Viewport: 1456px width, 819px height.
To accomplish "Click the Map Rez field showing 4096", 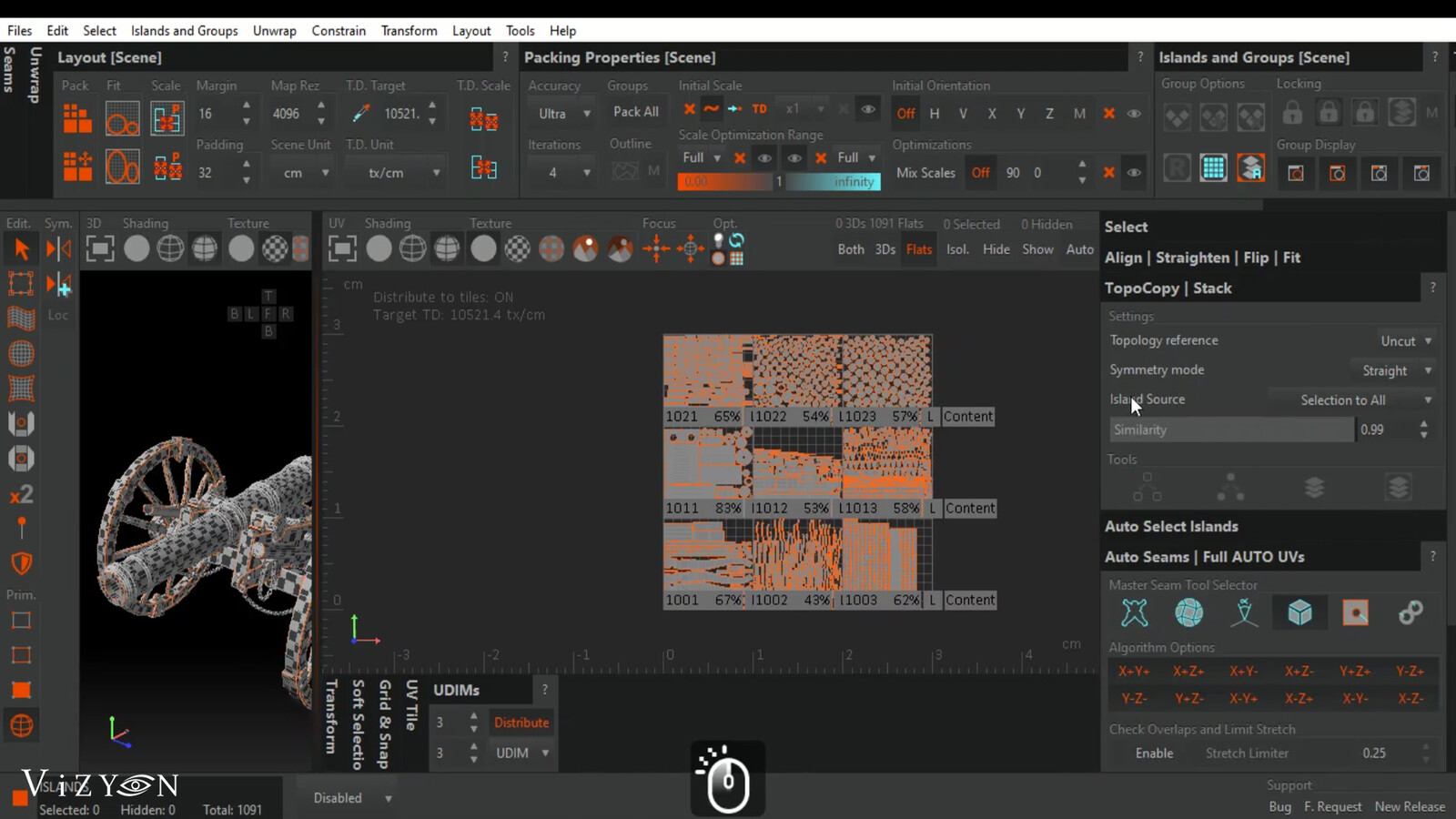I will [x=290, y=114].
